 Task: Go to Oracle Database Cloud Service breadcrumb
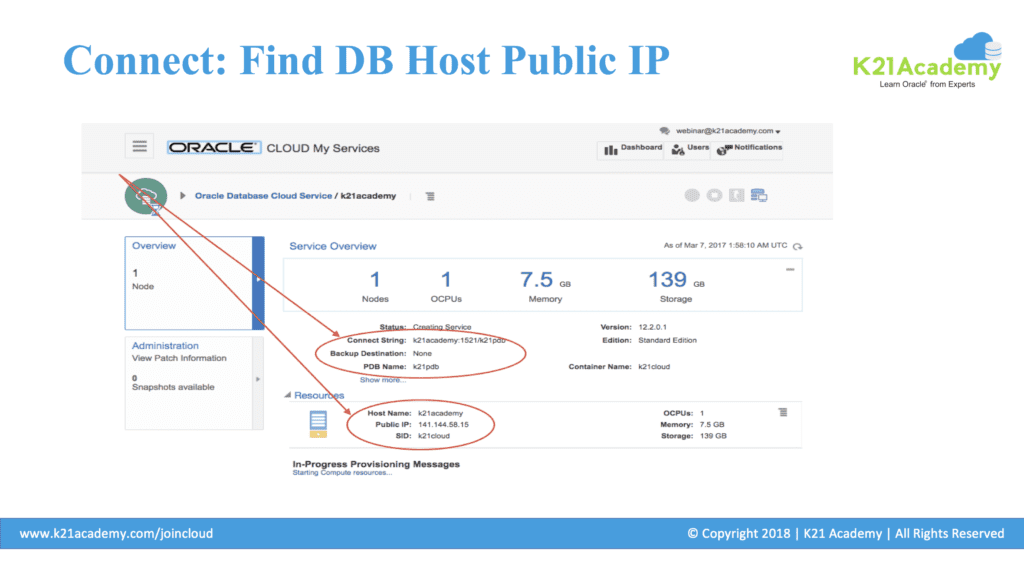[263, 196]
